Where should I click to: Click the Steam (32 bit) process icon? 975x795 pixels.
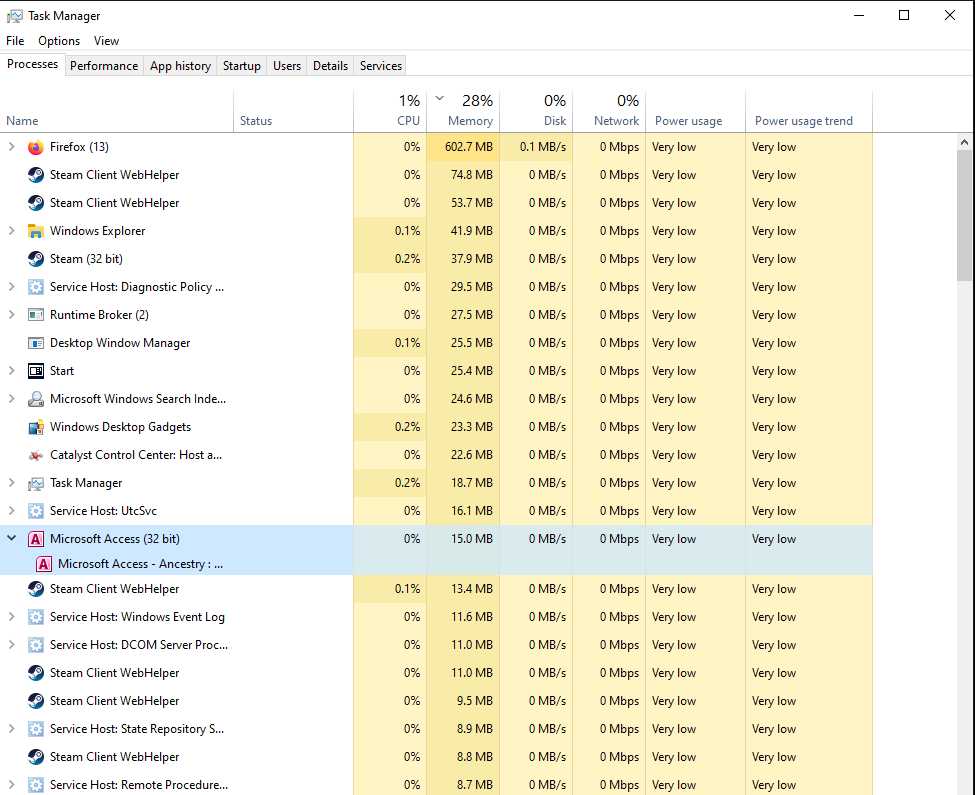point(35,259)
